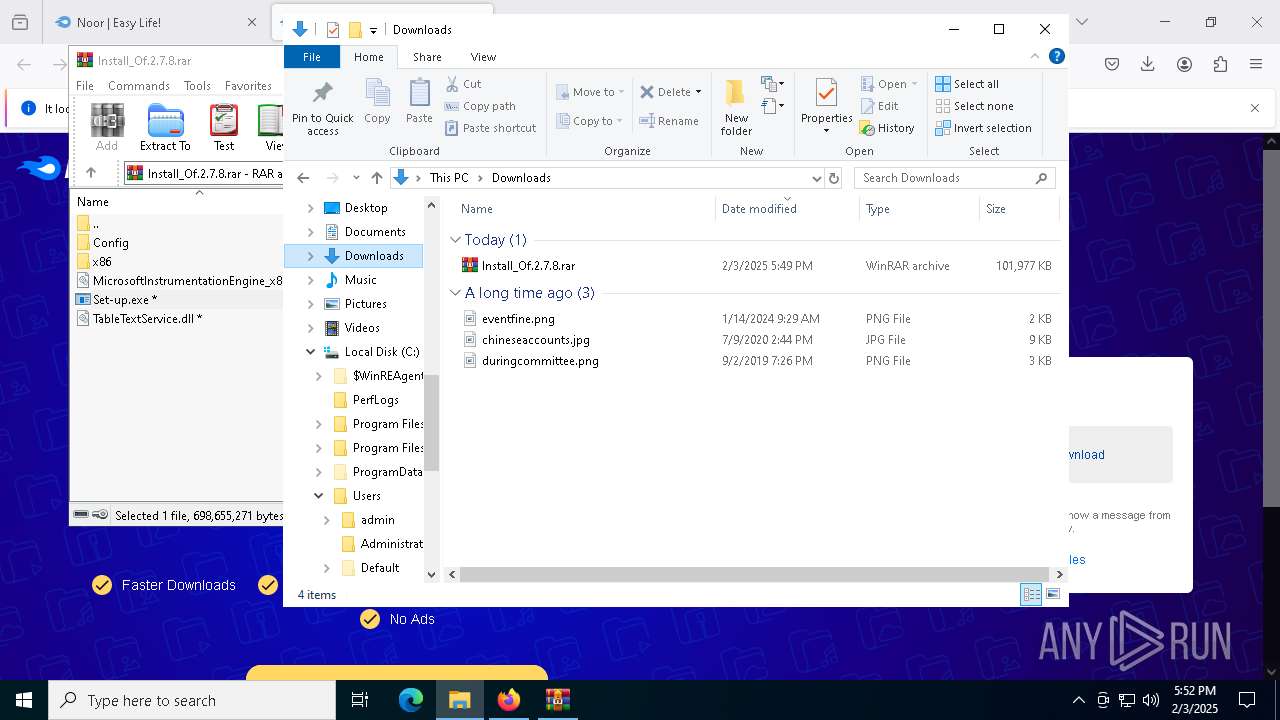Image resolution: width=1280 pixels, height=720 pixels.
Task: Open Microsoft Edge from taskbar
Action: (410, 700)
